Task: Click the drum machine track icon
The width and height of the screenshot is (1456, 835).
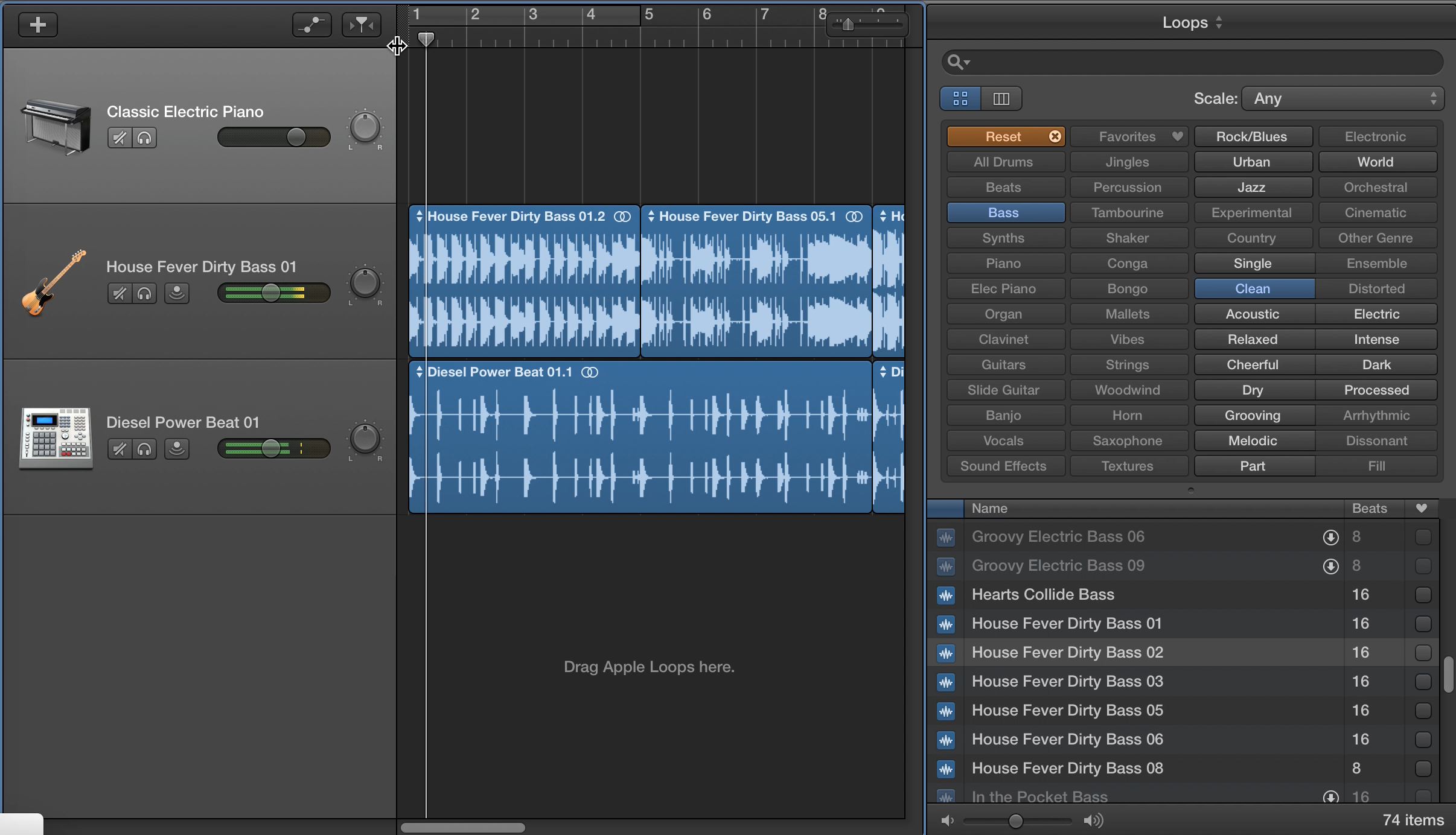Action: [x=56, y=438]
